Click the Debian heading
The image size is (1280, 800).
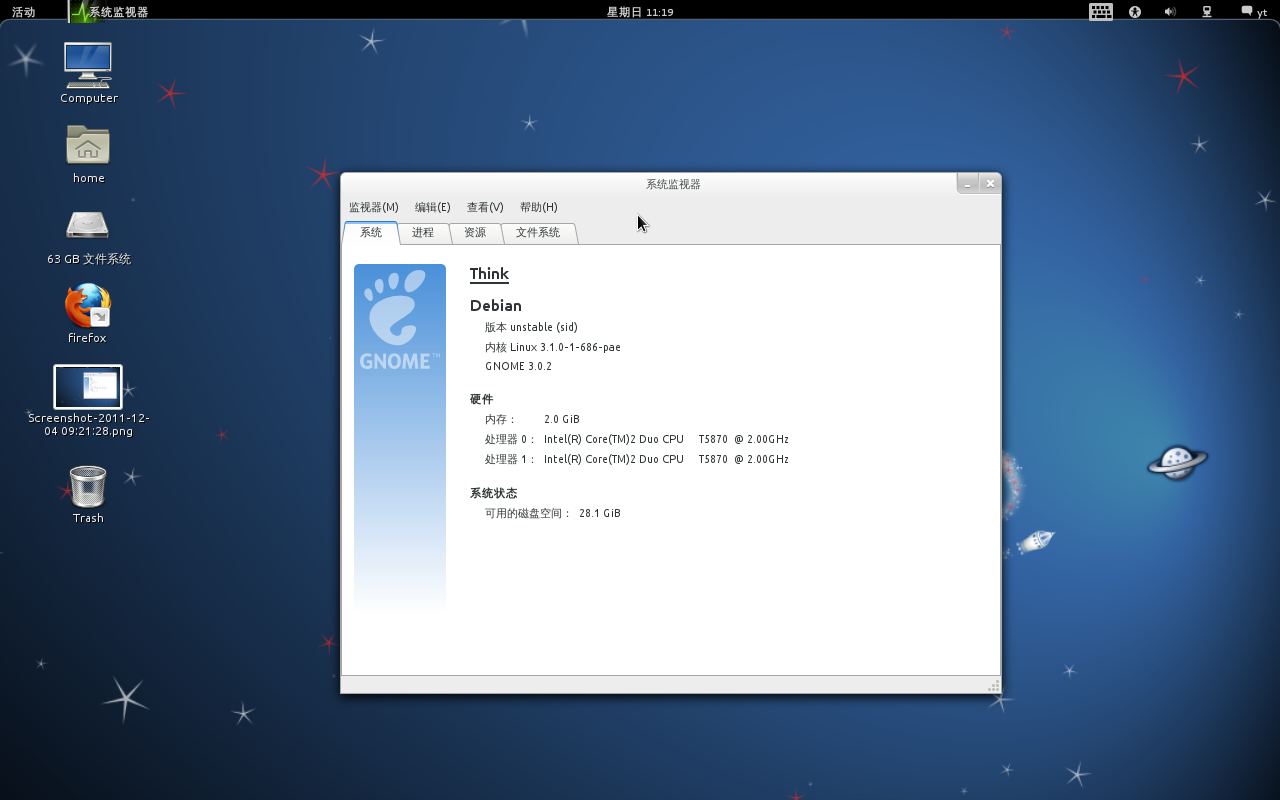click(496, 306)
